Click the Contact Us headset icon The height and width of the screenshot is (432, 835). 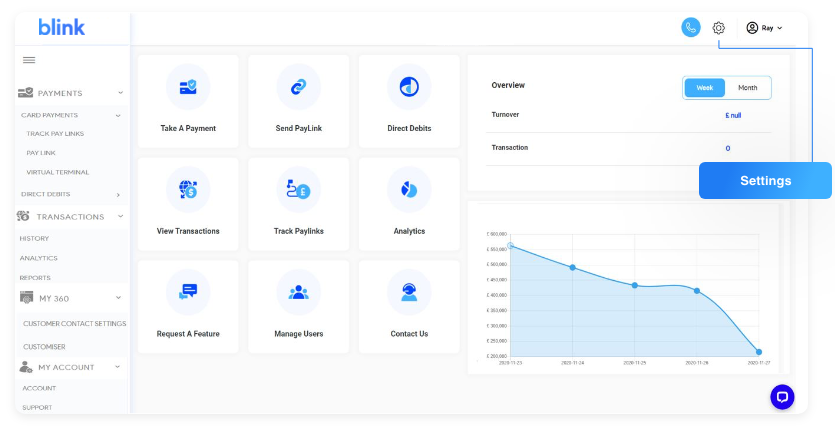coord(409,292)
